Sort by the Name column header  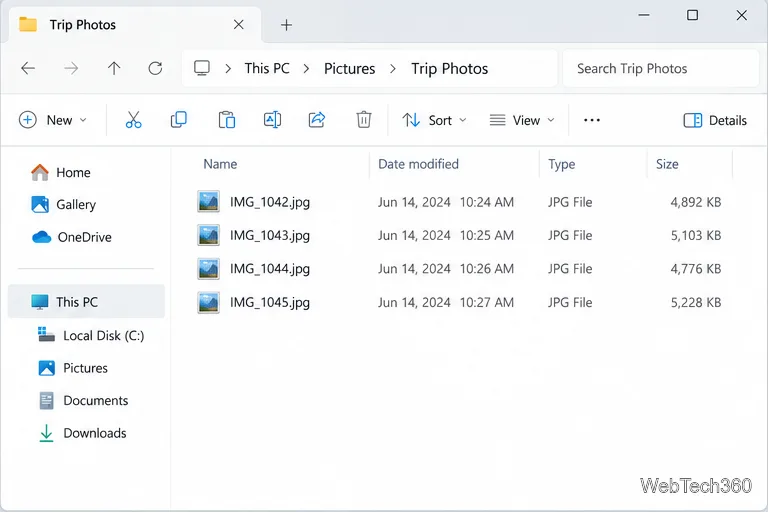[220, 164]
